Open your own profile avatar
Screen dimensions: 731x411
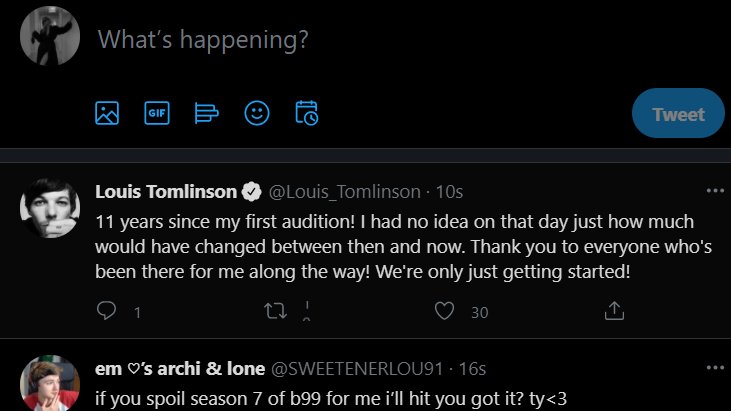[x=50, y=36]
